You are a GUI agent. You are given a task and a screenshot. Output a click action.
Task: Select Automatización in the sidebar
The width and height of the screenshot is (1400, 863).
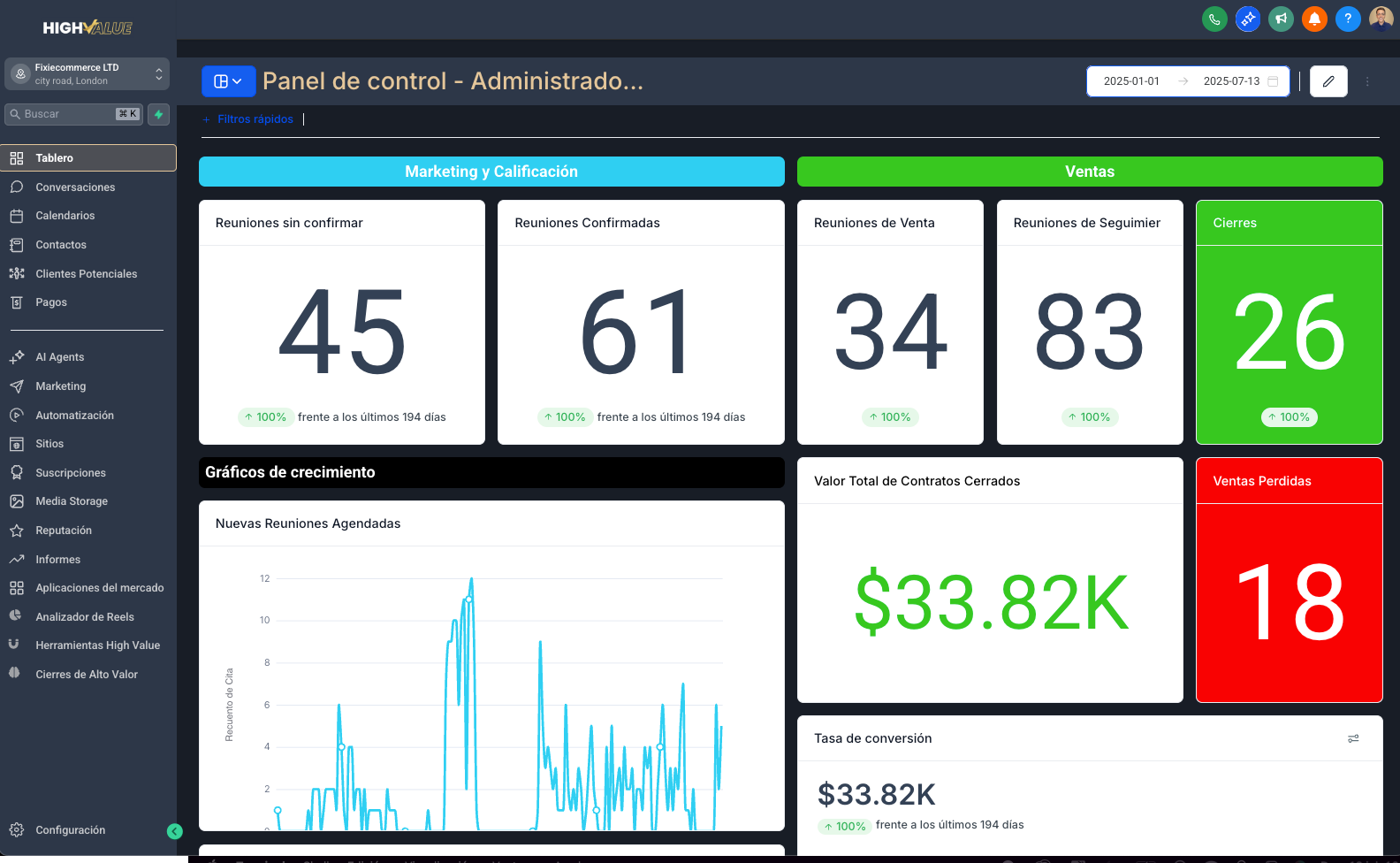coord(74,416)
